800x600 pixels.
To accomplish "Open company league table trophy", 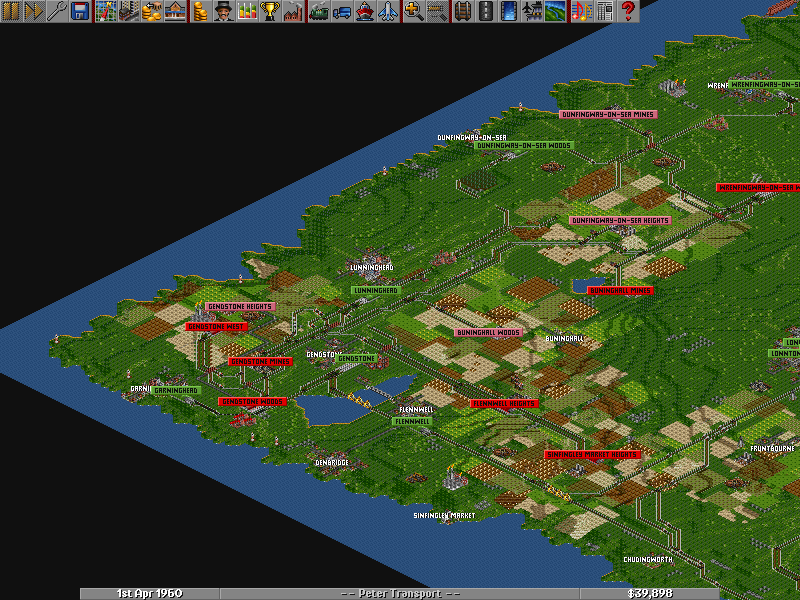I will click(x=269, y=11).
